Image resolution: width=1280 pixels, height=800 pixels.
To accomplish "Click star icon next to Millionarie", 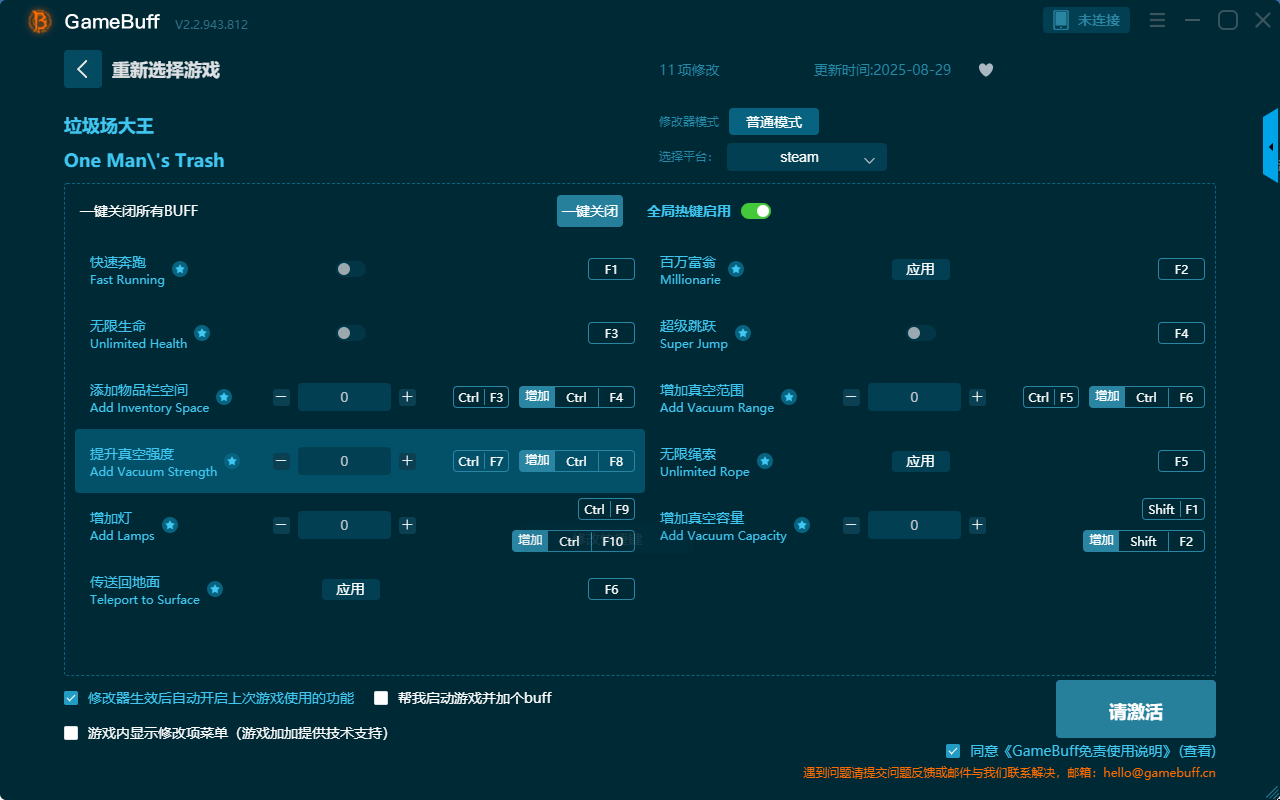I will pos(736,269).
